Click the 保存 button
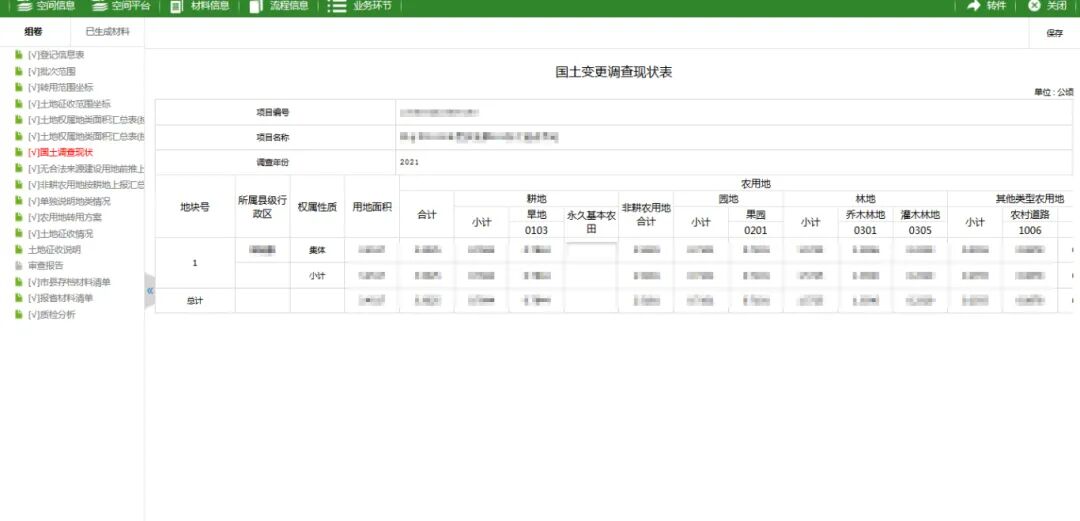 (1055, 33)
